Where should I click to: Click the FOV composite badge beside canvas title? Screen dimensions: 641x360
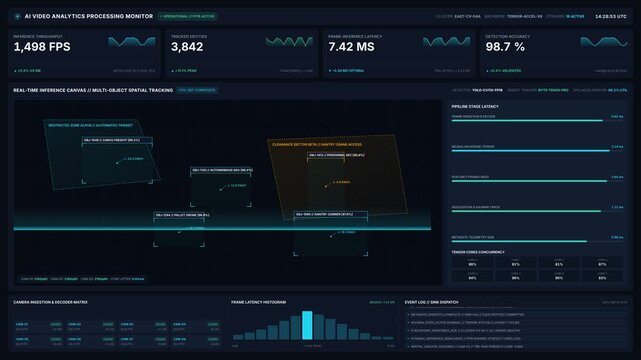click(197, 90)
